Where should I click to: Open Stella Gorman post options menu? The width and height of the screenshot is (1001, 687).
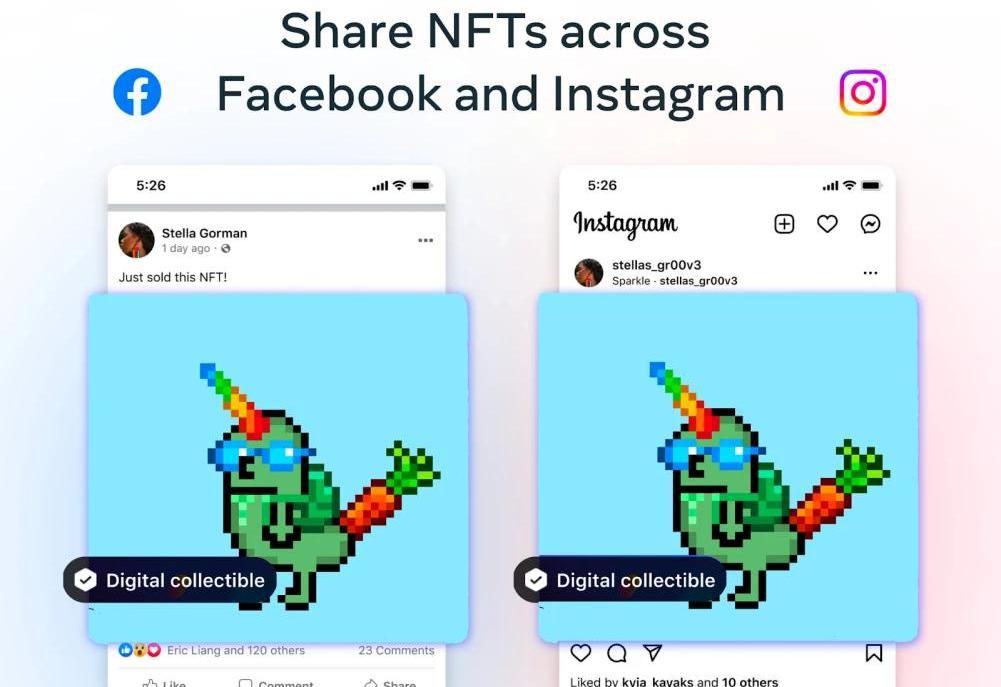point(426,240)
